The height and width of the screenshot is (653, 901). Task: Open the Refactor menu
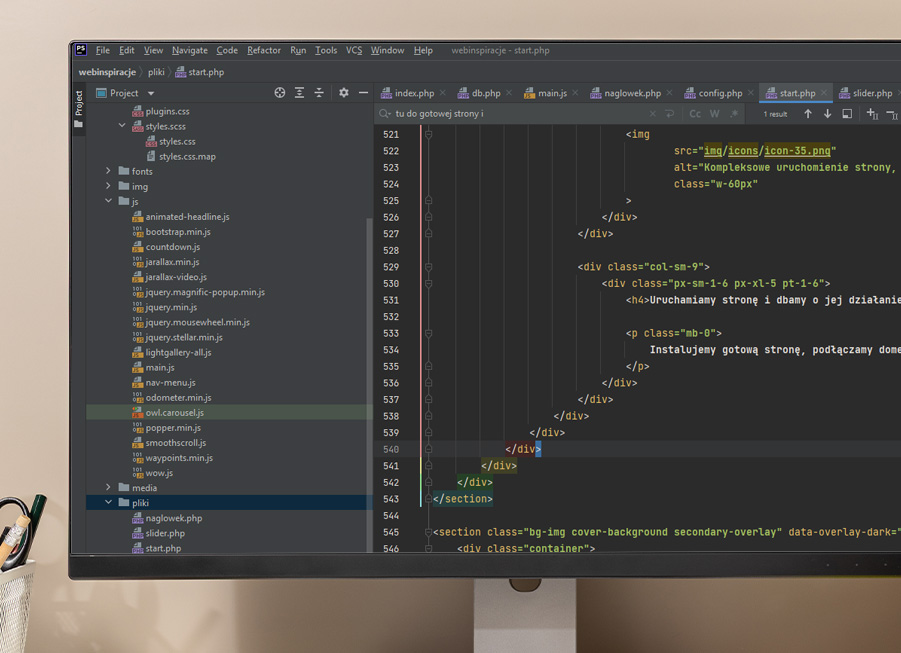coord(264,51)
